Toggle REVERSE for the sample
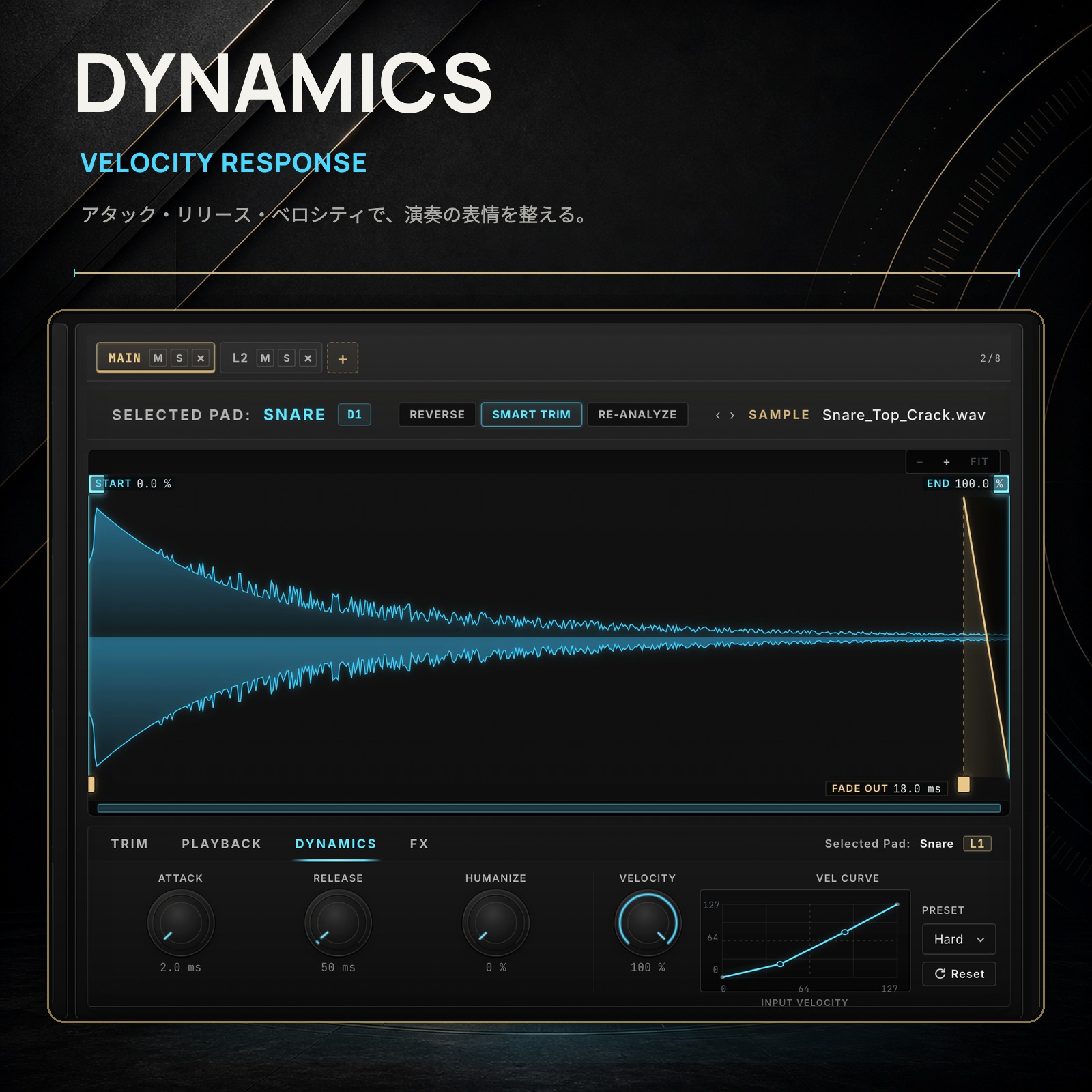This screenshot has height=1092, width=1092. (437, 414)
